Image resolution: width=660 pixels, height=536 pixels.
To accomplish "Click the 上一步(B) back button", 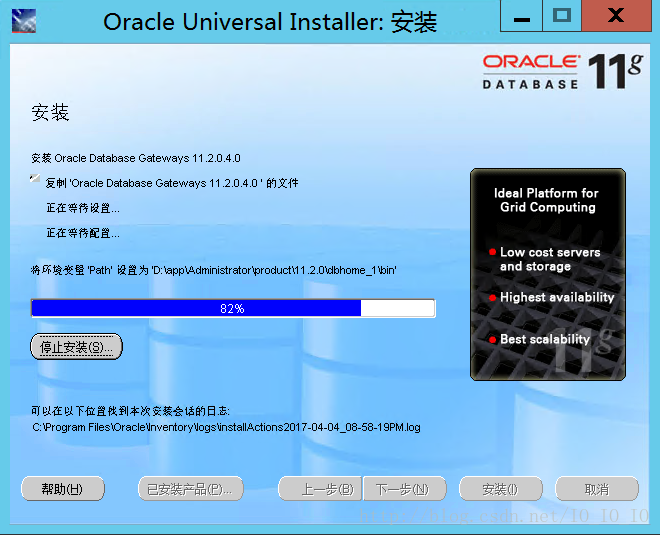I will pos(320,489).
